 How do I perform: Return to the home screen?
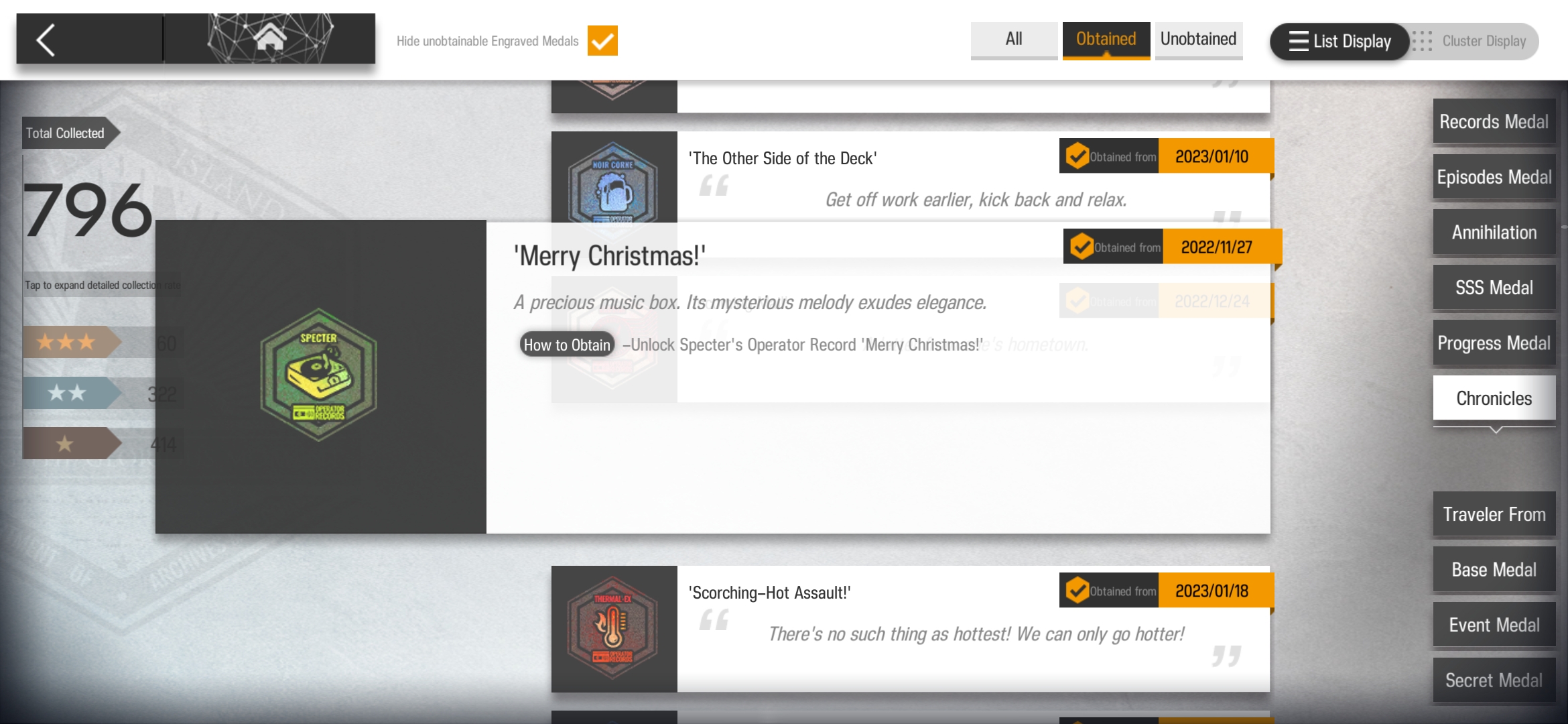point(269,39)
